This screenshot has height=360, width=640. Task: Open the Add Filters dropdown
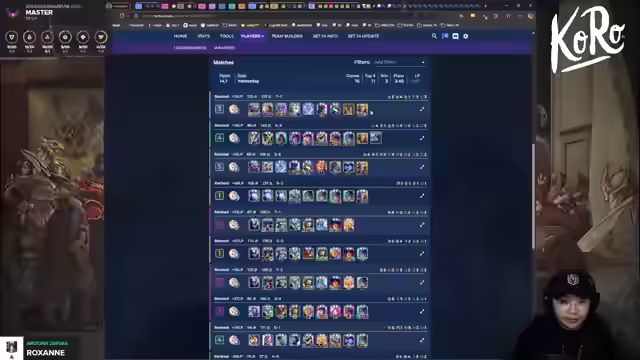[399, 62]
